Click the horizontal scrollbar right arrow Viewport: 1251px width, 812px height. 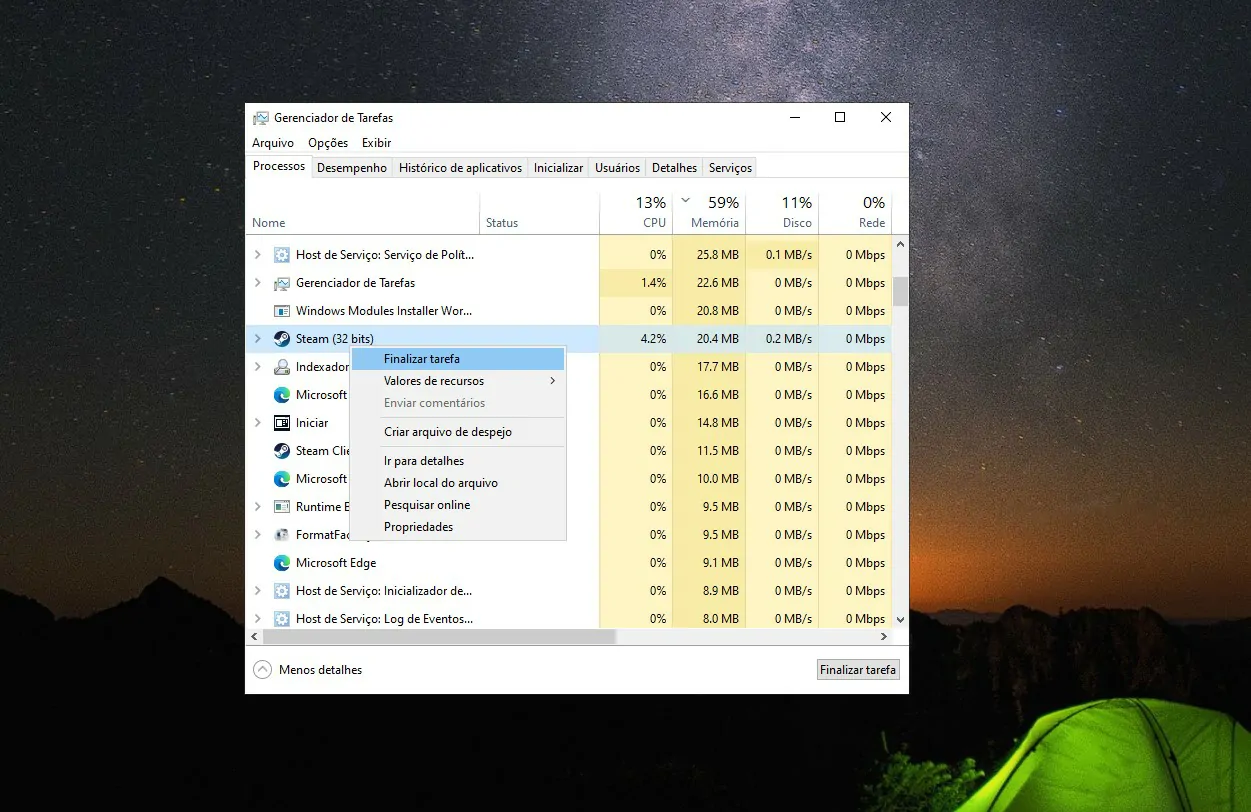(884, 637)
